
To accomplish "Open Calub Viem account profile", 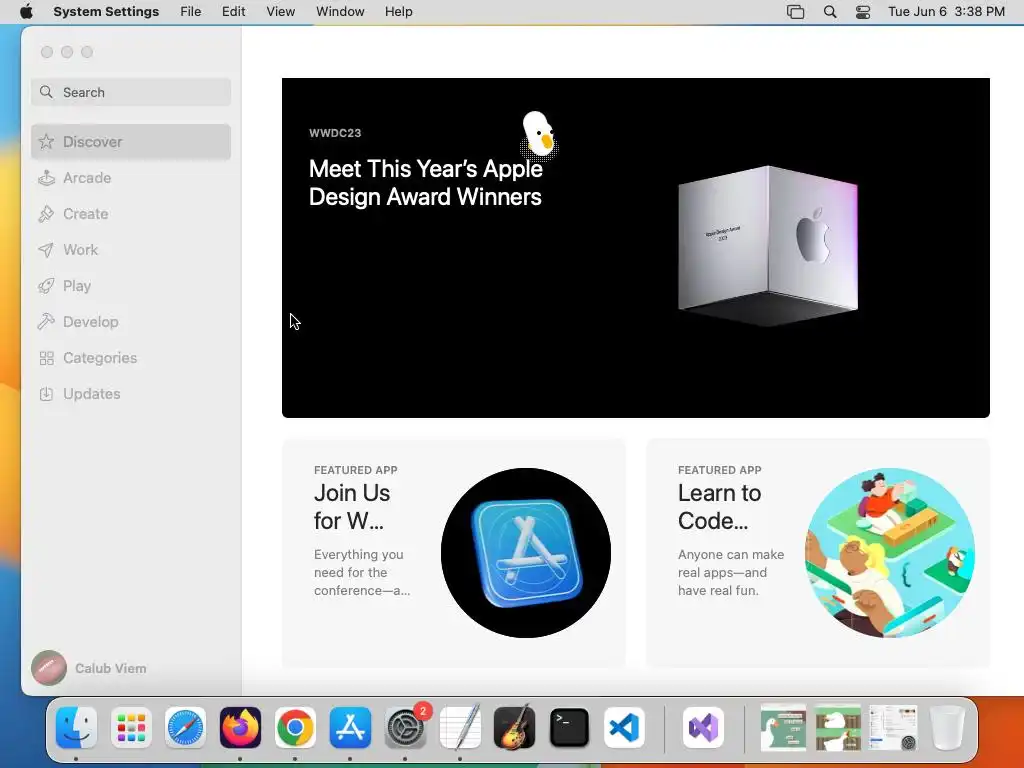I will click(x=89, y=668).
